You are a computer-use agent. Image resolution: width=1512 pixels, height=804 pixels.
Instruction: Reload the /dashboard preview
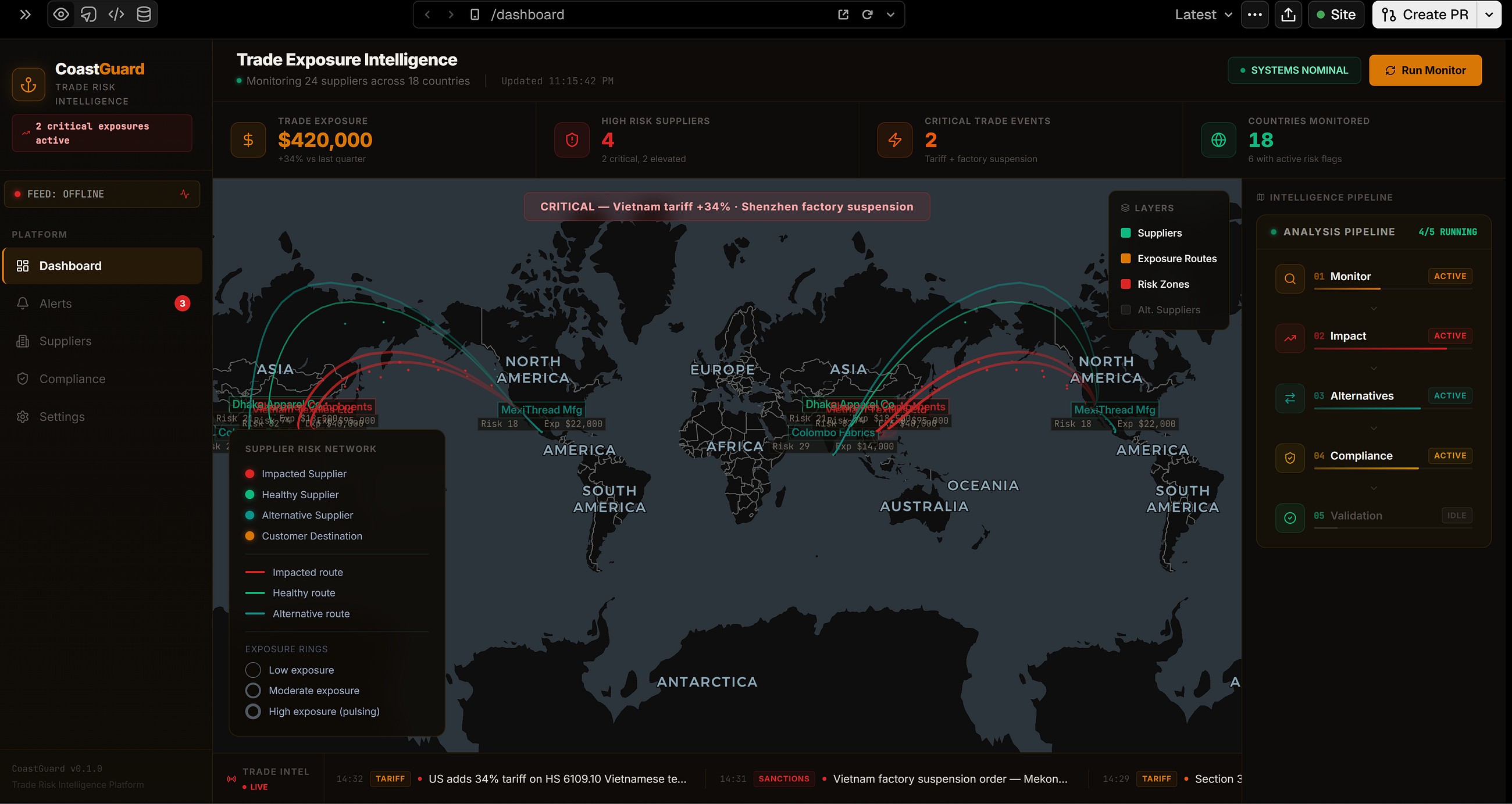[x=867, y=15]
